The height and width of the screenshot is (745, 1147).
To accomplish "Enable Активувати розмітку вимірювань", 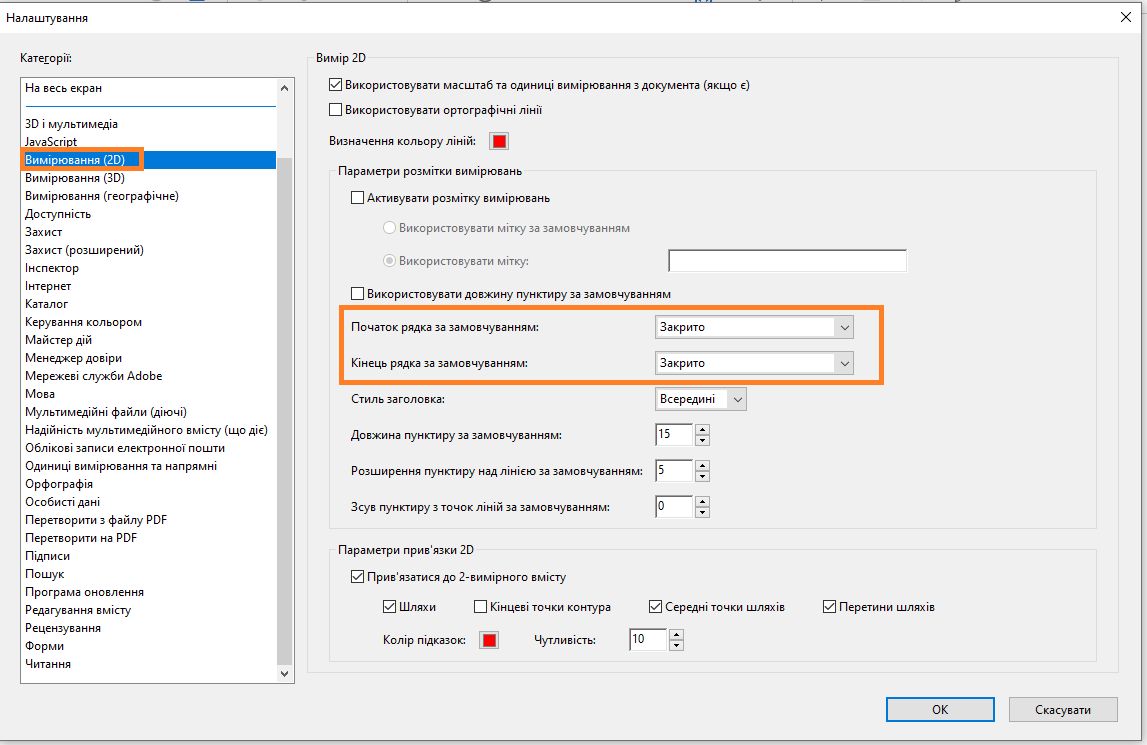I will (356, 198).
